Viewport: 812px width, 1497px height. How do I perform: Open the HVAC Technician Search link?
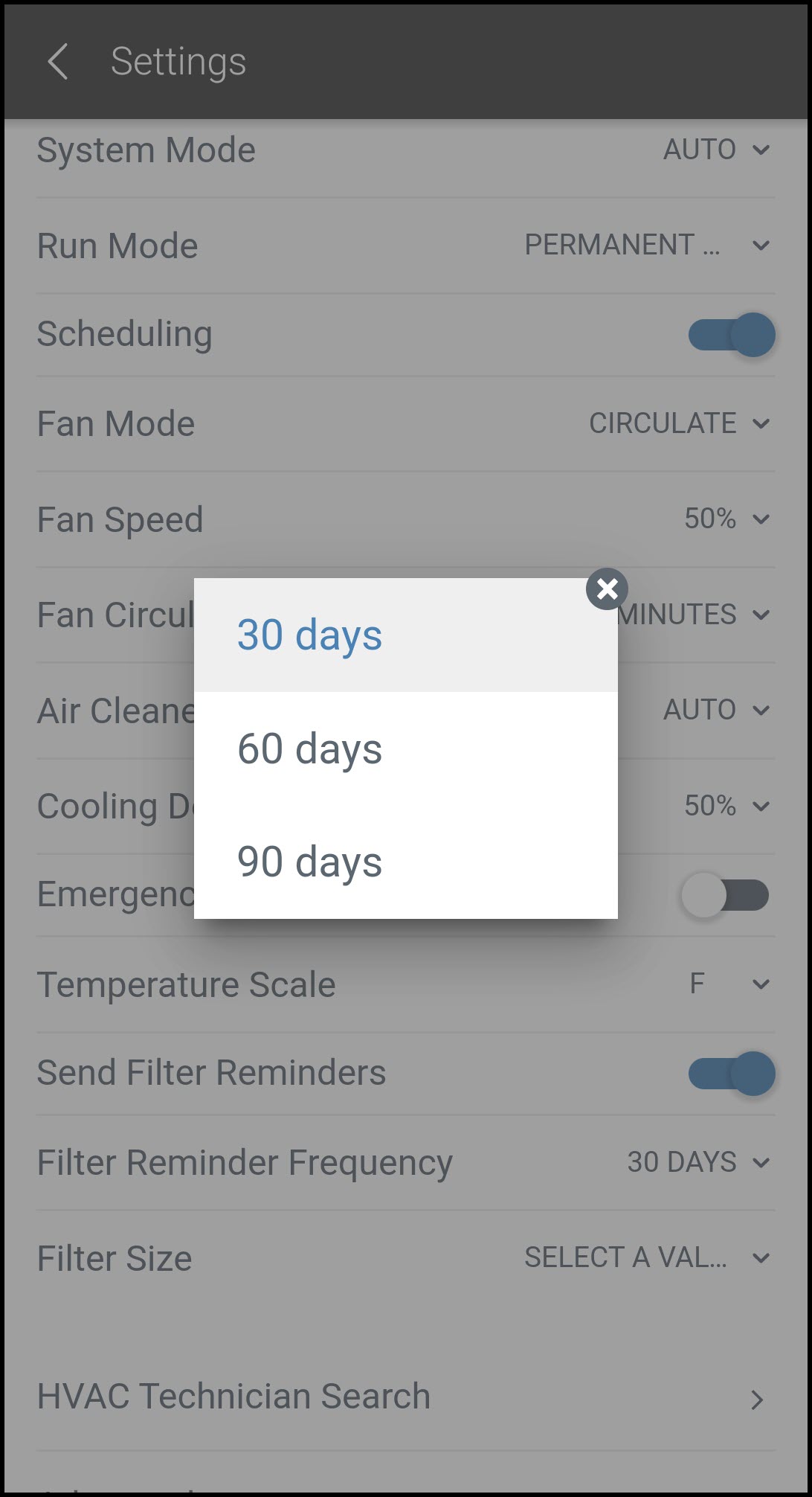[233, 1397]
